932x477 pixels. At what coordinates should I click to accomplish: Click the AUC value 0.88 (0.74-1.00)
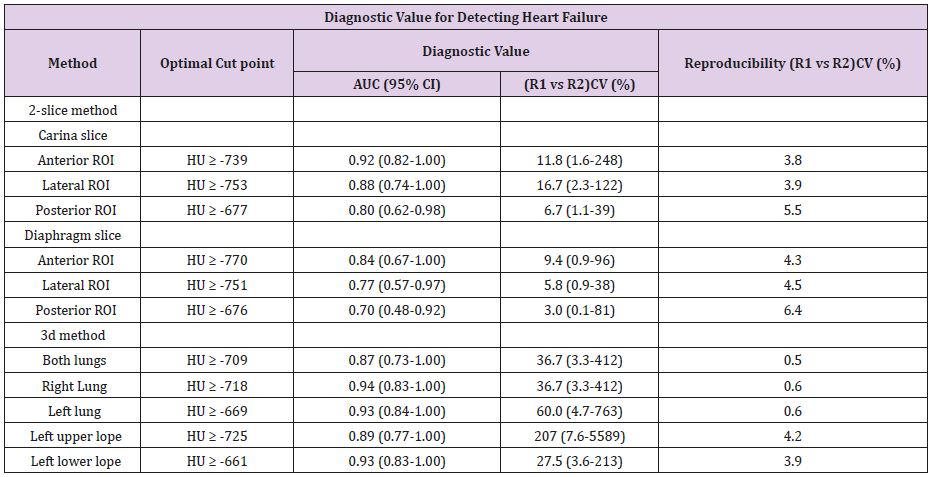pos(397,185)
